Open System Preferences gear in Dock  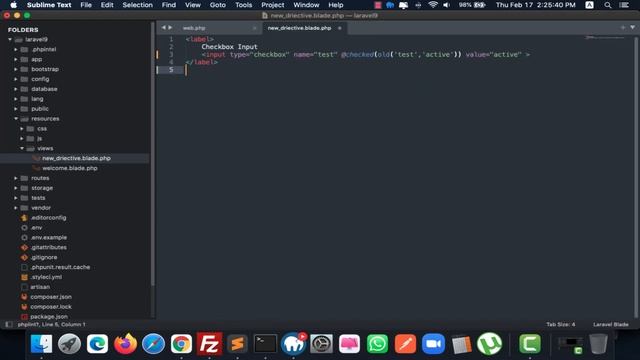click(x=321, y=344)
